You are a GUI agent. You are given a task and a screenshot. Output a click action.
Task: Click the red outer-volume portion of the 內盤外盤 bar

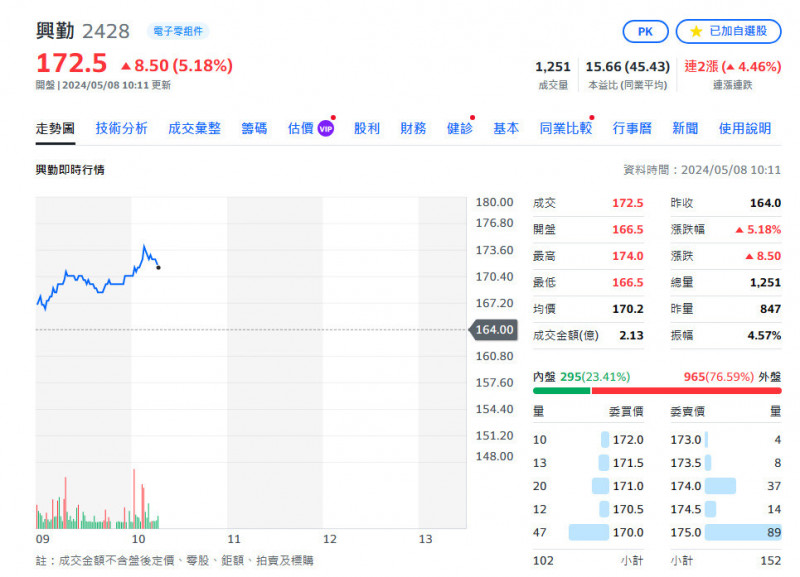[x=686, y=391]
